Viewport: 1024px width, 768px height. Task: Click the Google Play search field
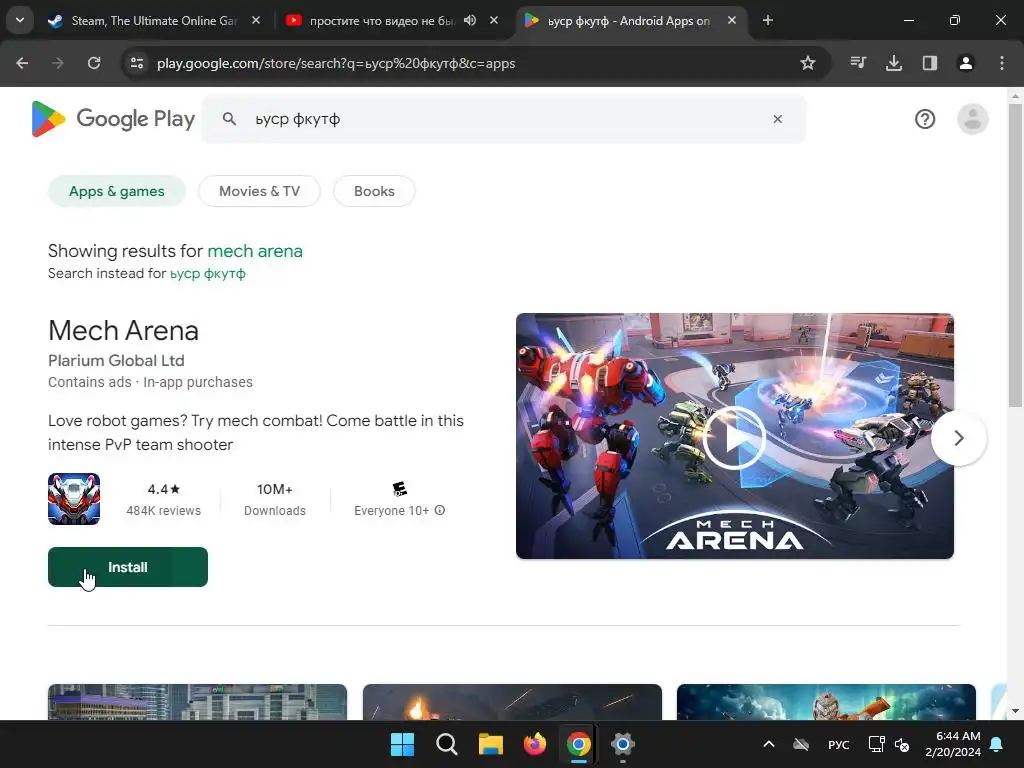click(504, 119)
